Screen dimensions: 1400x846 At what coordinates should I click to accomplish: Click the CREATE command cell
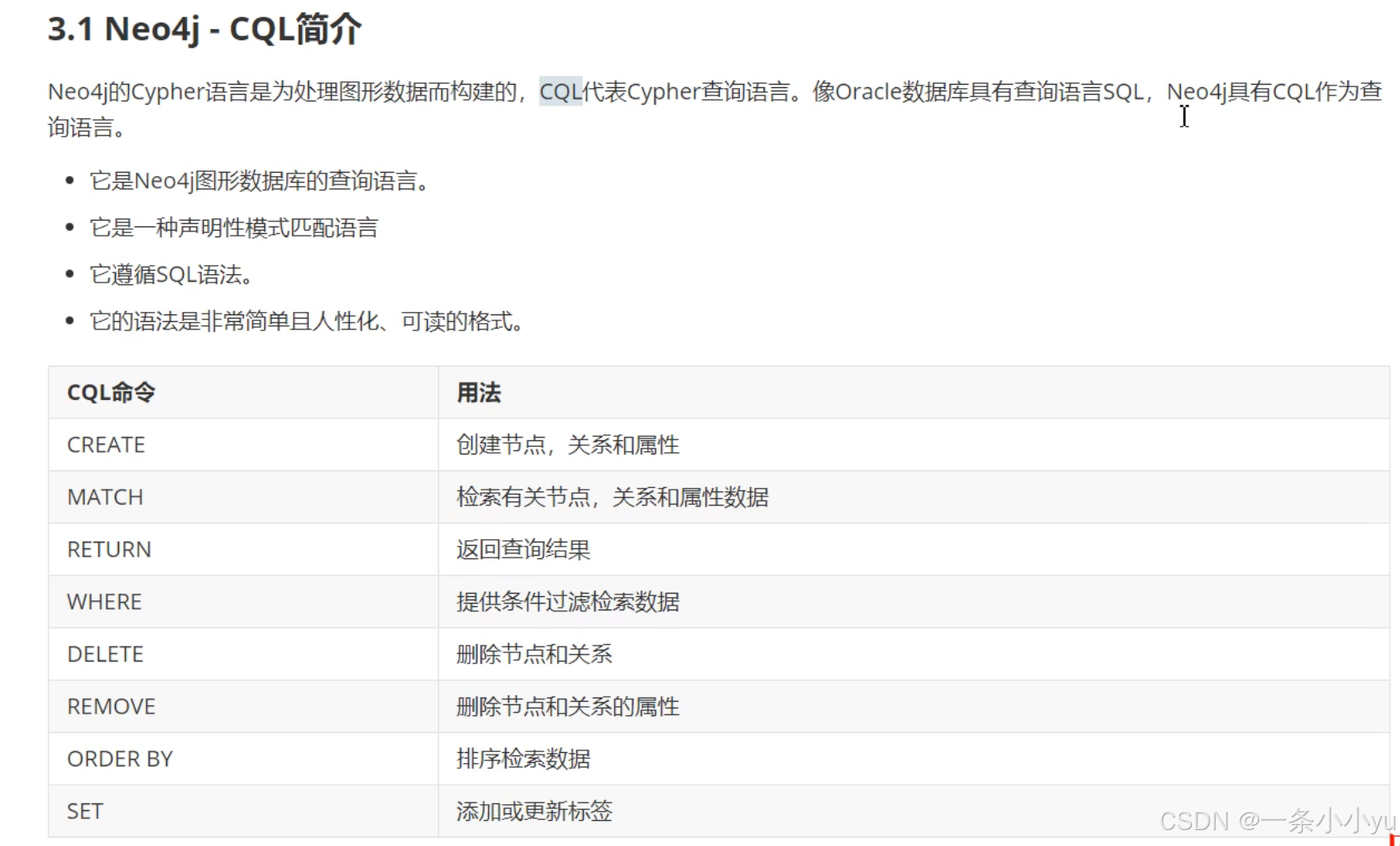(x=243, y=445)
